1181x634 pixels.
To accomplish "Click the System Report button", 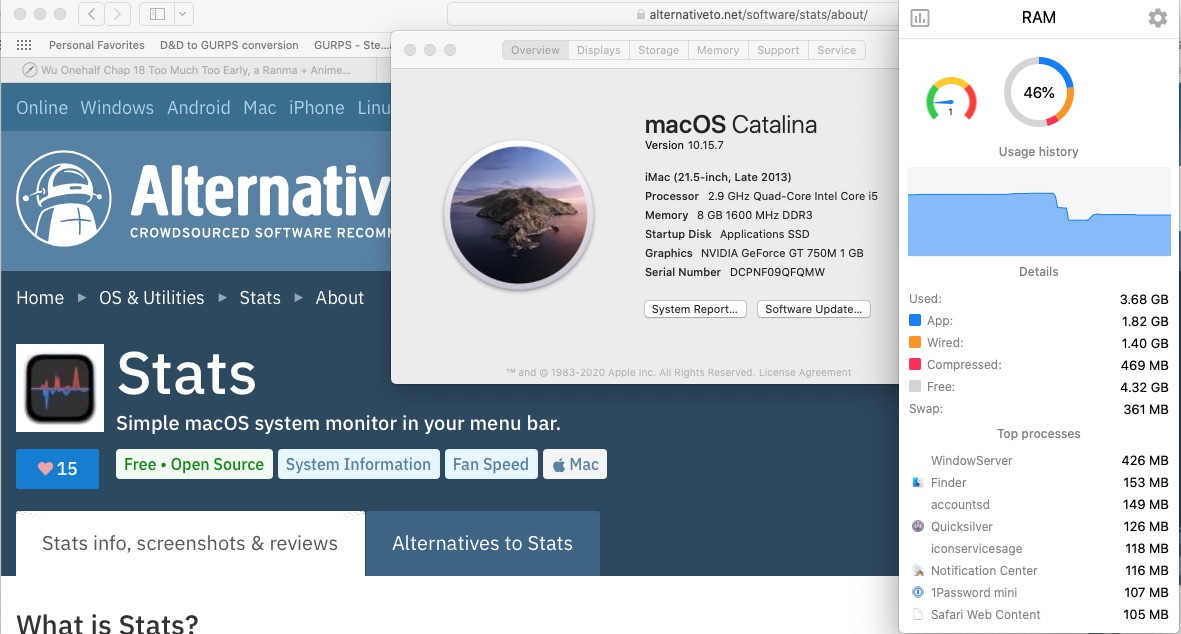I will pos(695,309).
